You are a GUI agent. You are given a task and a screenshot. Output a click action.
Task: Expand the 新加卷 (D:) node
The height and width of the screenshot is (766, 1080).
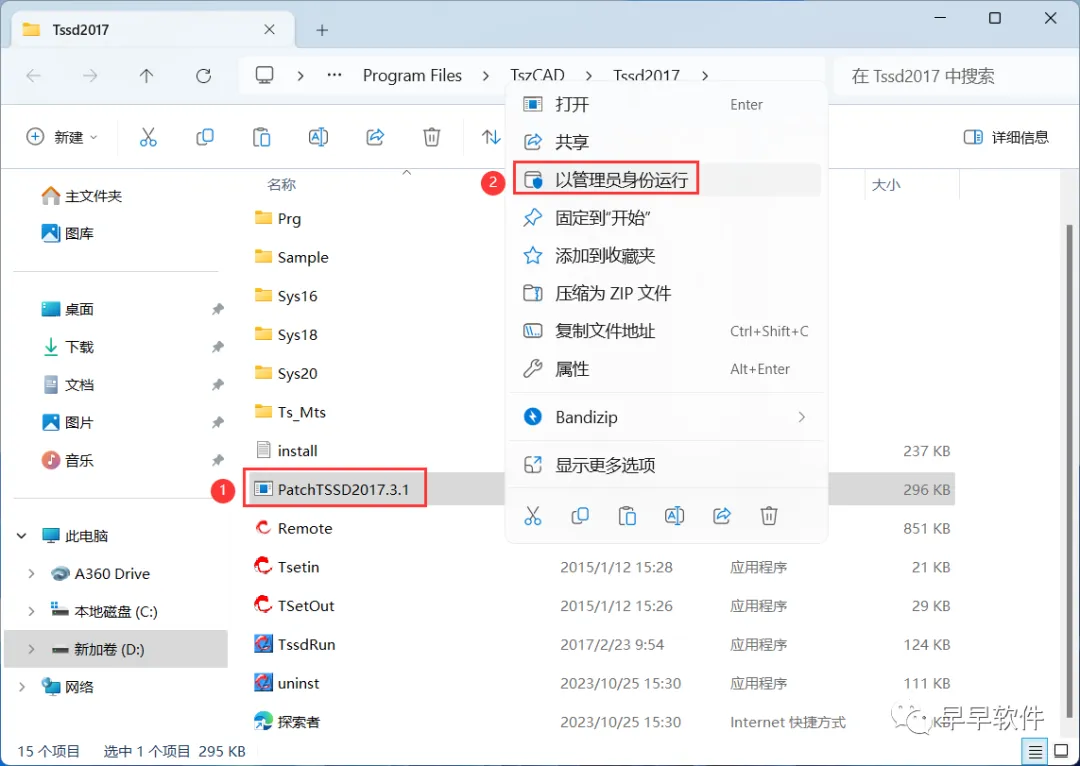(31, 649)
